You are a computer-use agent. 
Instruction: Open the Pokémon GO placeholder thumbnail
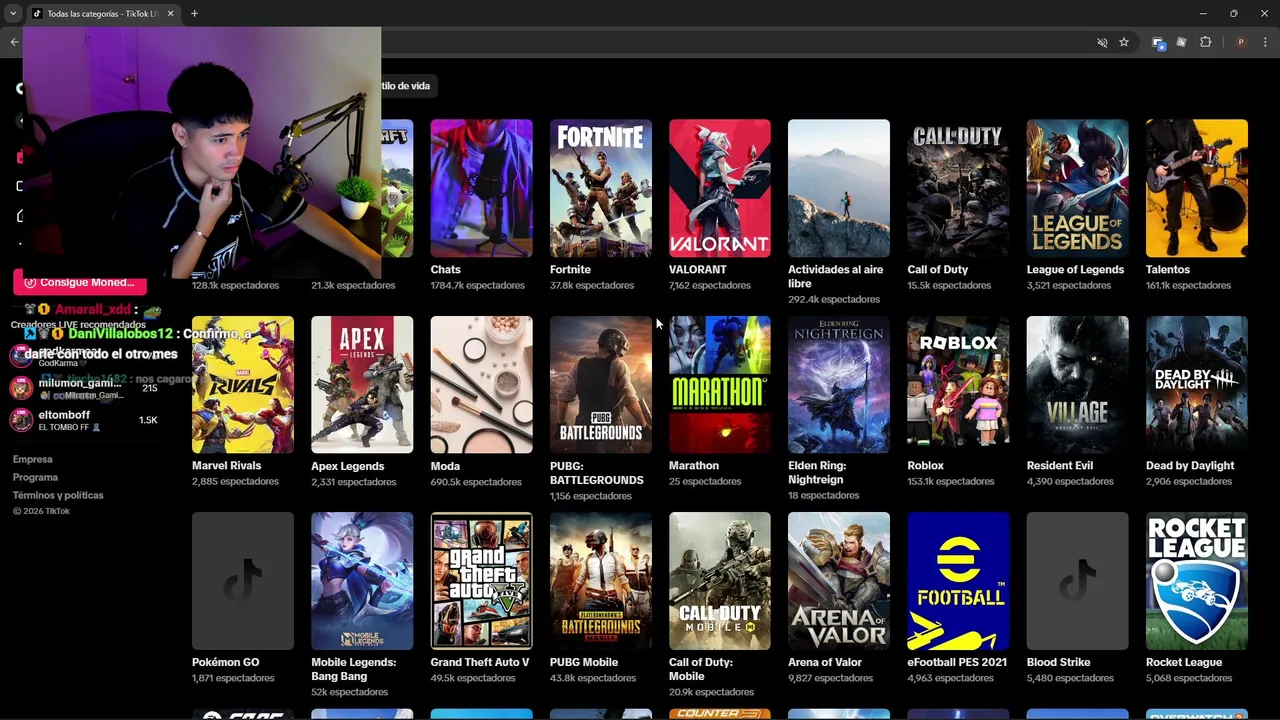[x=242, y=581]
